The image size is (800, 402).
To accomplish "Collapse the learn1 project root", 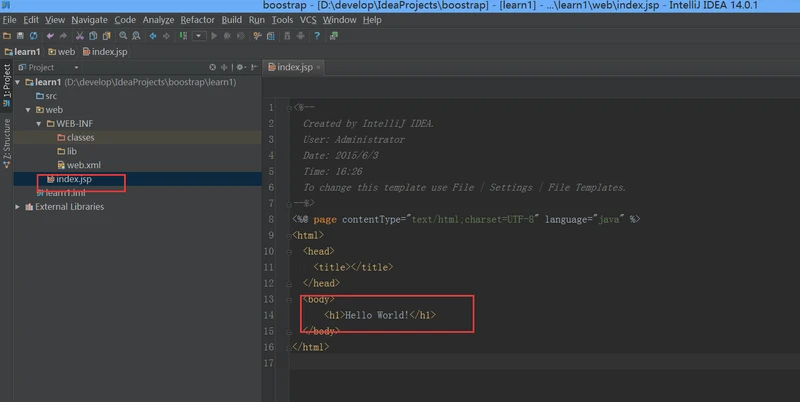I will (18, 82).
